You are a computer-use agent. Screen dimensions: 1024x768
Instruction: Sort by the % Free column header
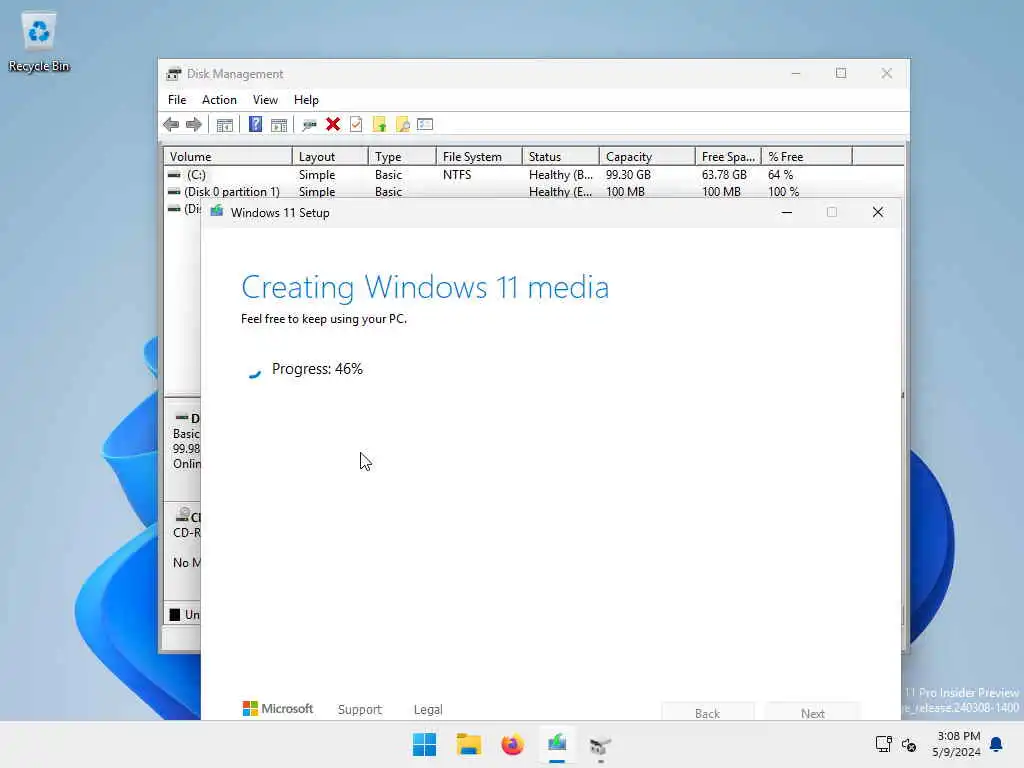[x=807, y=157]
